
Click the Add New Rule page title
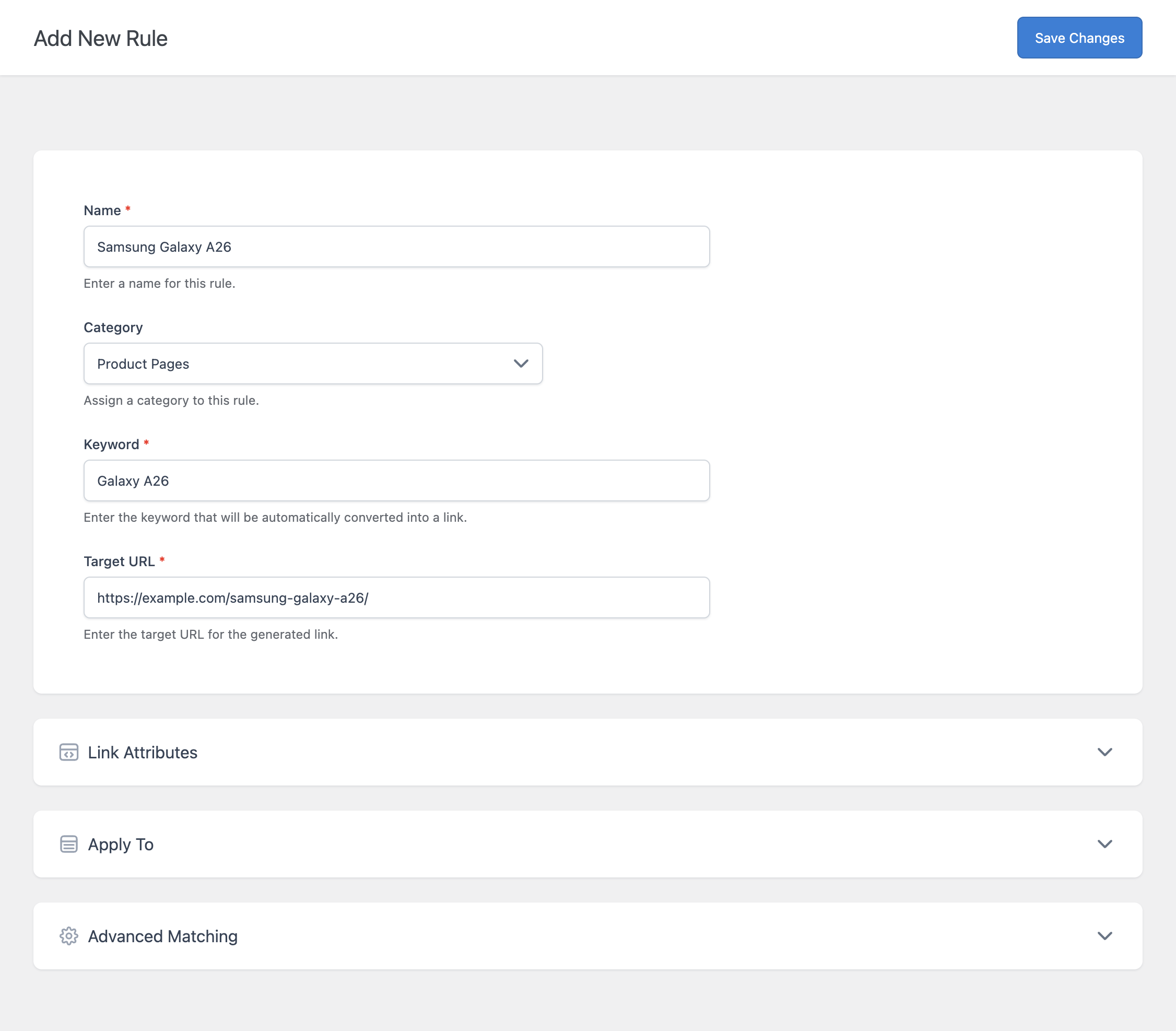(x=101, y=39)
